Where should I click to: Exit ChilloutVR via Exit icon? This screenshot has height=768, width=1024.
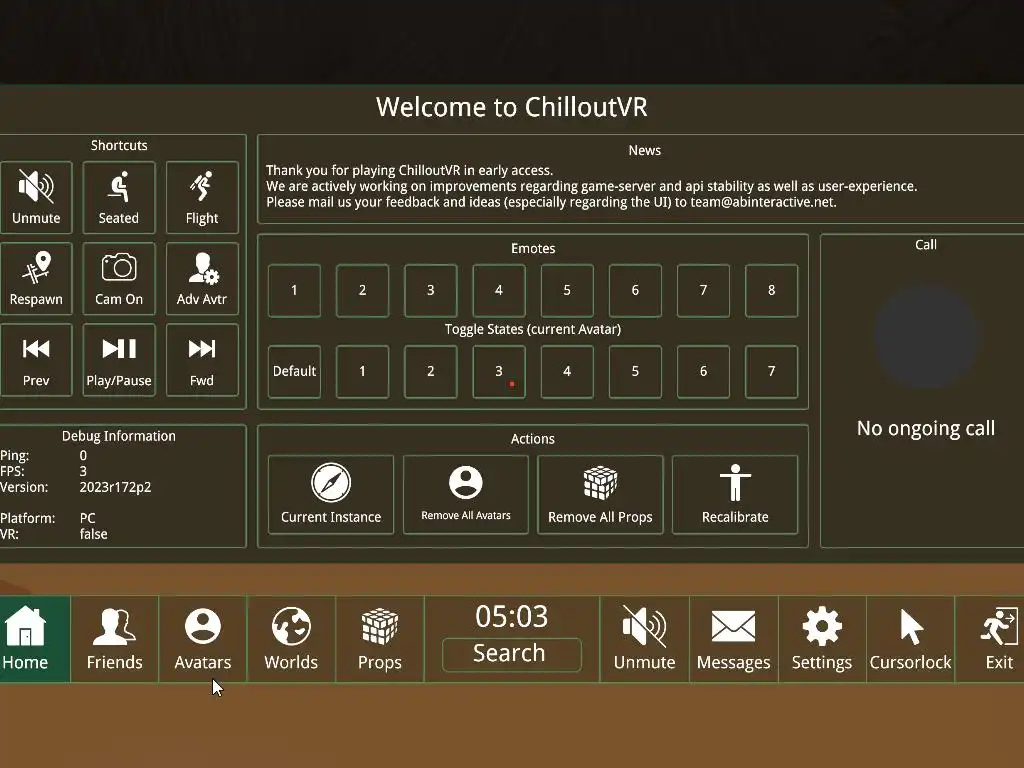[991, 639]
